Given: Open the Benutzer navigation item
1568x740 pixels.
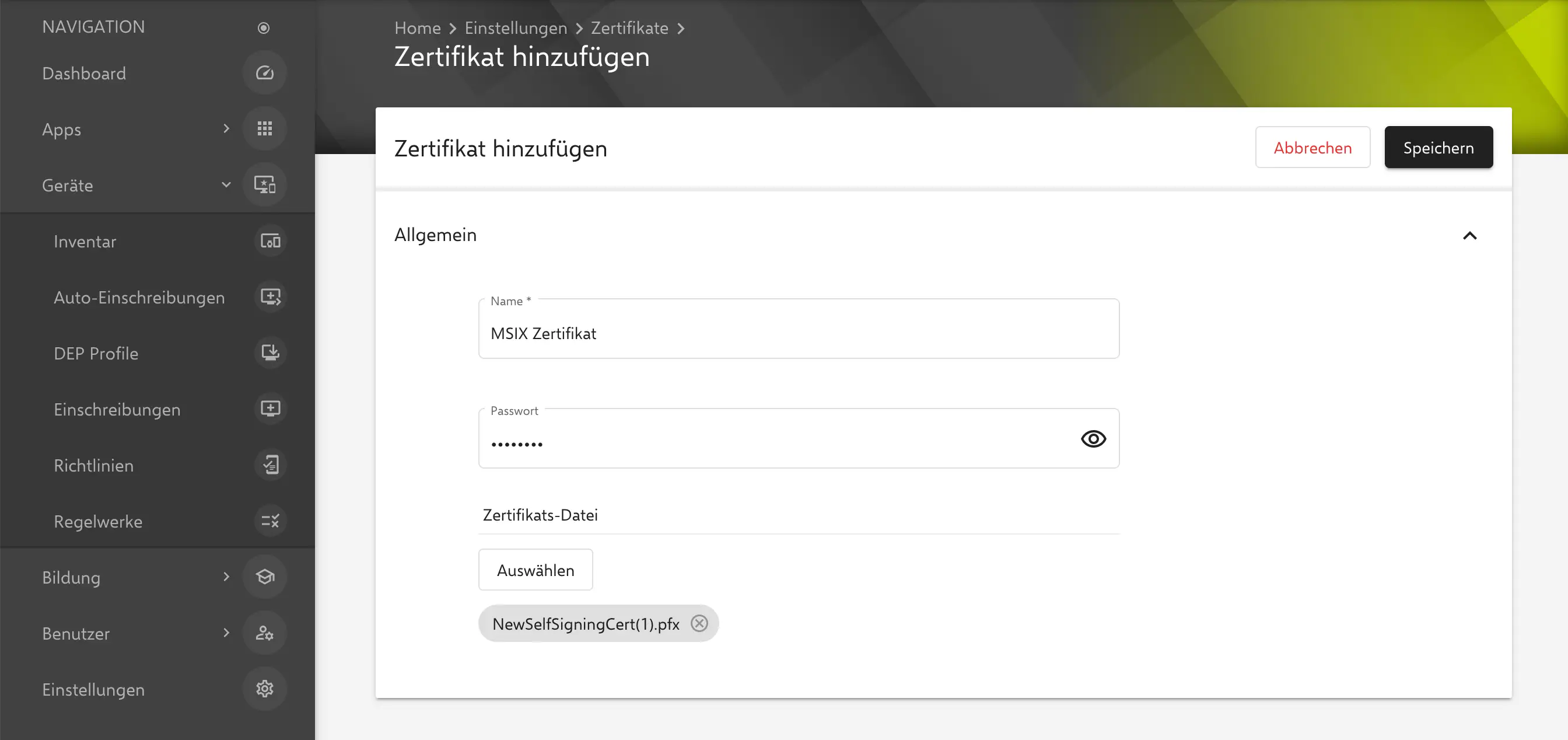Looking at the screenshot, I should tap(75, 634).
